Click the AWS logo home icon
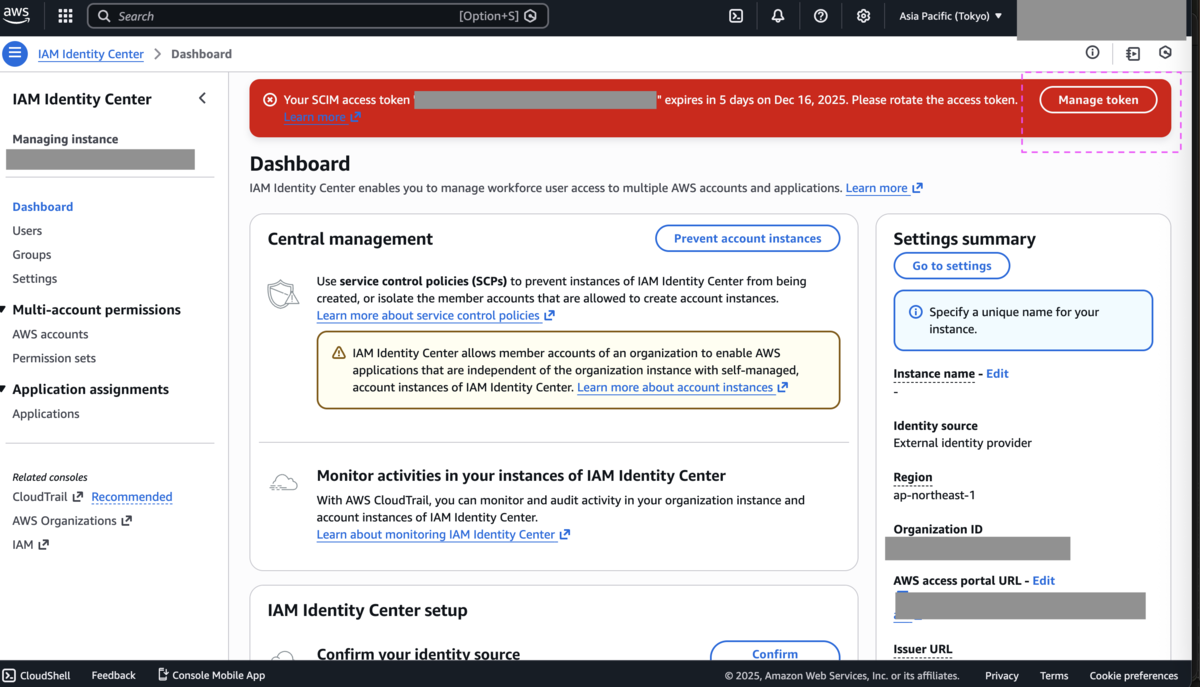 pyautogui.click(x=17, y=15)
